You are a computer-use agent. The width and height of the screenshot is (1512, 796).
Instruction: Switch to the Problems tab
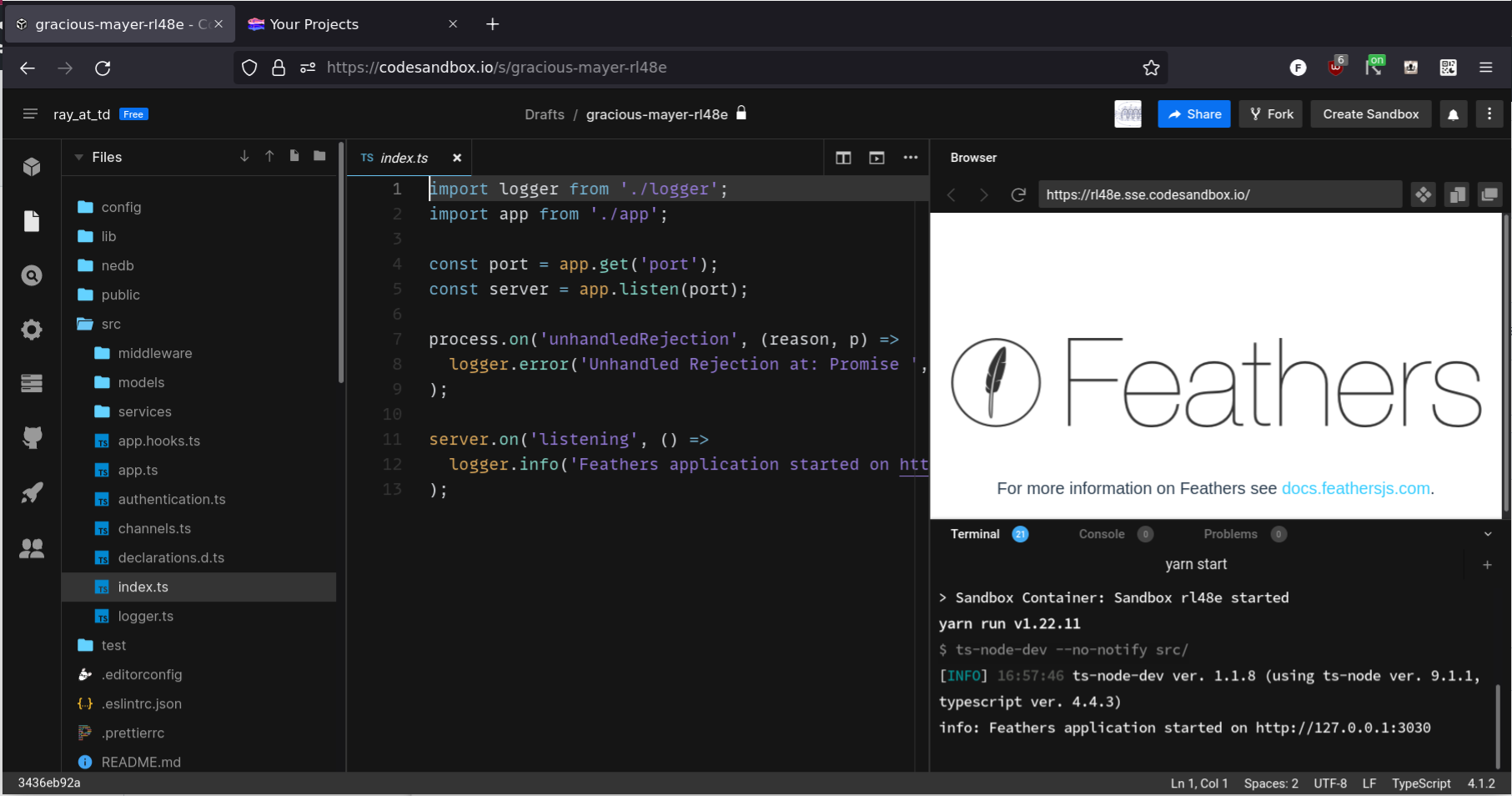(1232, 534)
